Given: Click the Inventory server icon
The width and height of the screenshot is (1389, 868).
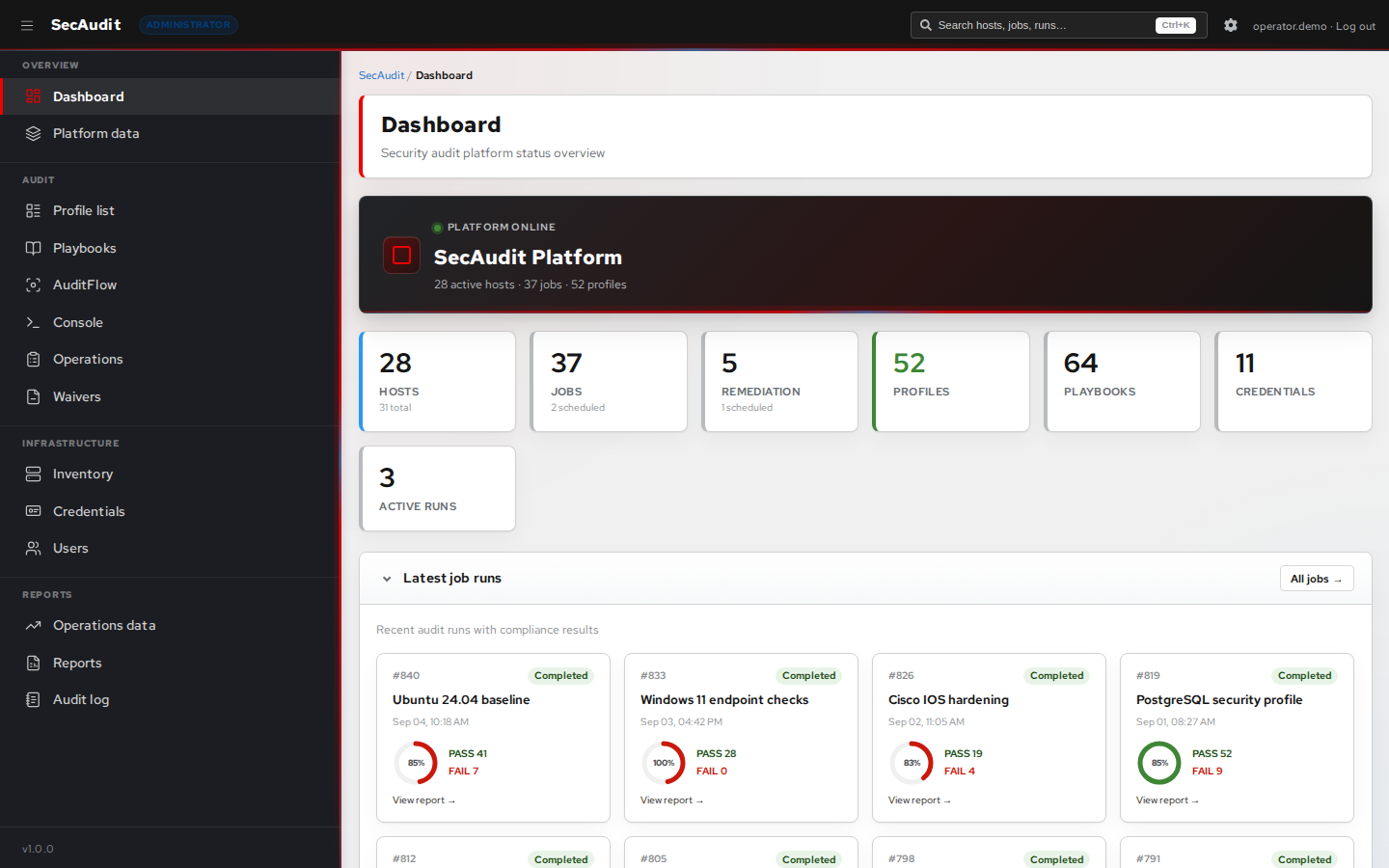Looking at the screenshot, I should click(x=33, y=474).
